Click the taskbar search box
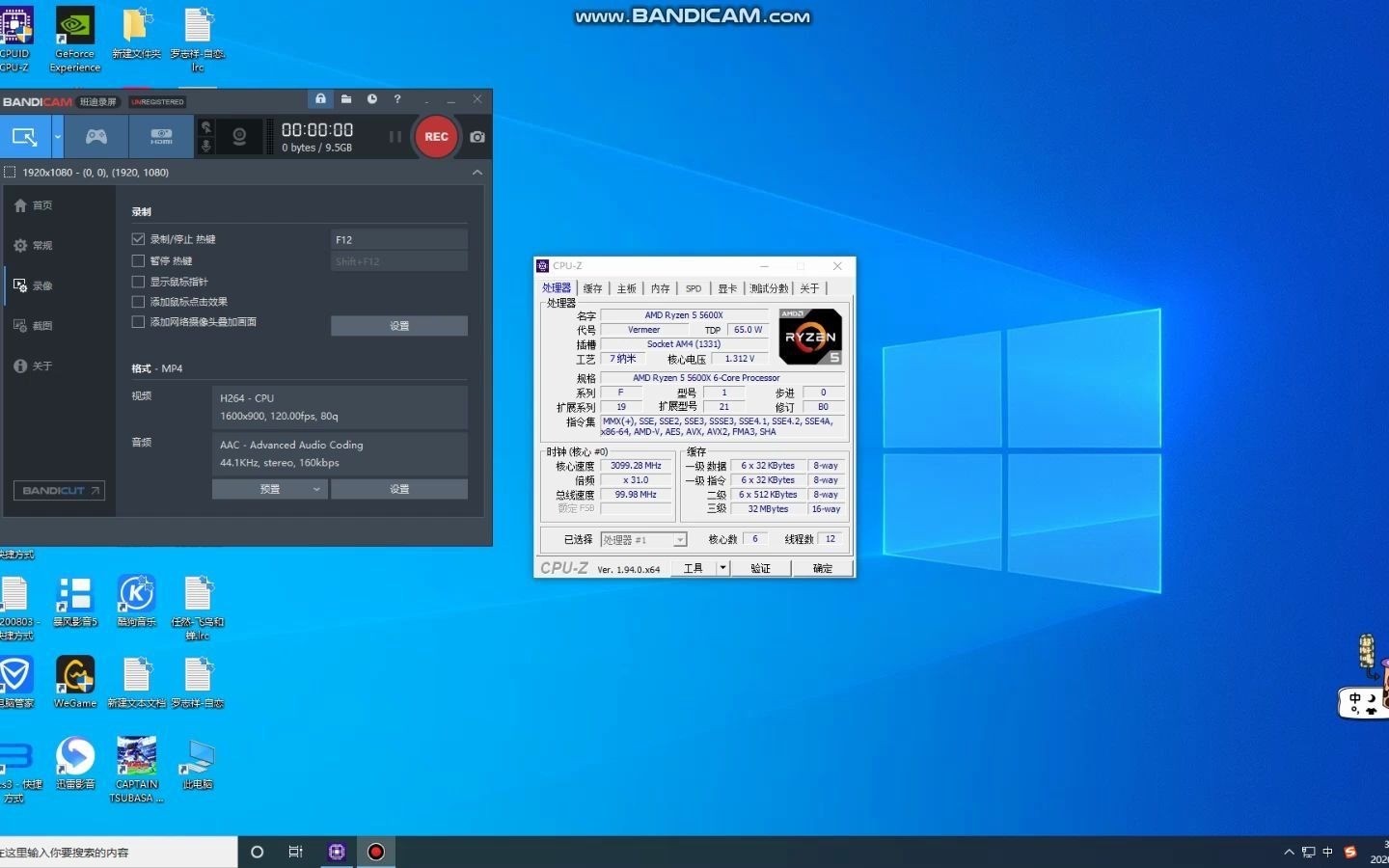The width and height of the screenshot is (1389, 868). [x=118, y=852]
